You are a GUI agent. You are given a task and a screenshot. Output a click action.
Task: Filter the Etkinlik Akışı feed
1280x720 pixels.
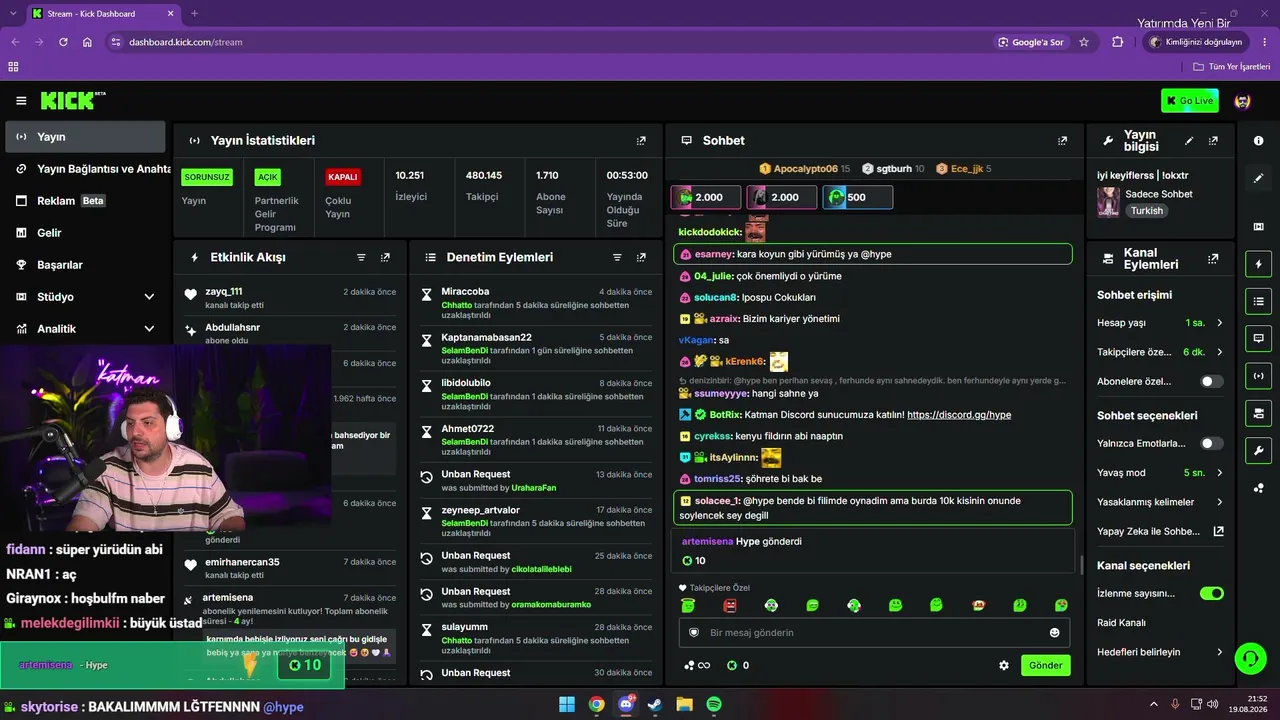coord(361,257)
